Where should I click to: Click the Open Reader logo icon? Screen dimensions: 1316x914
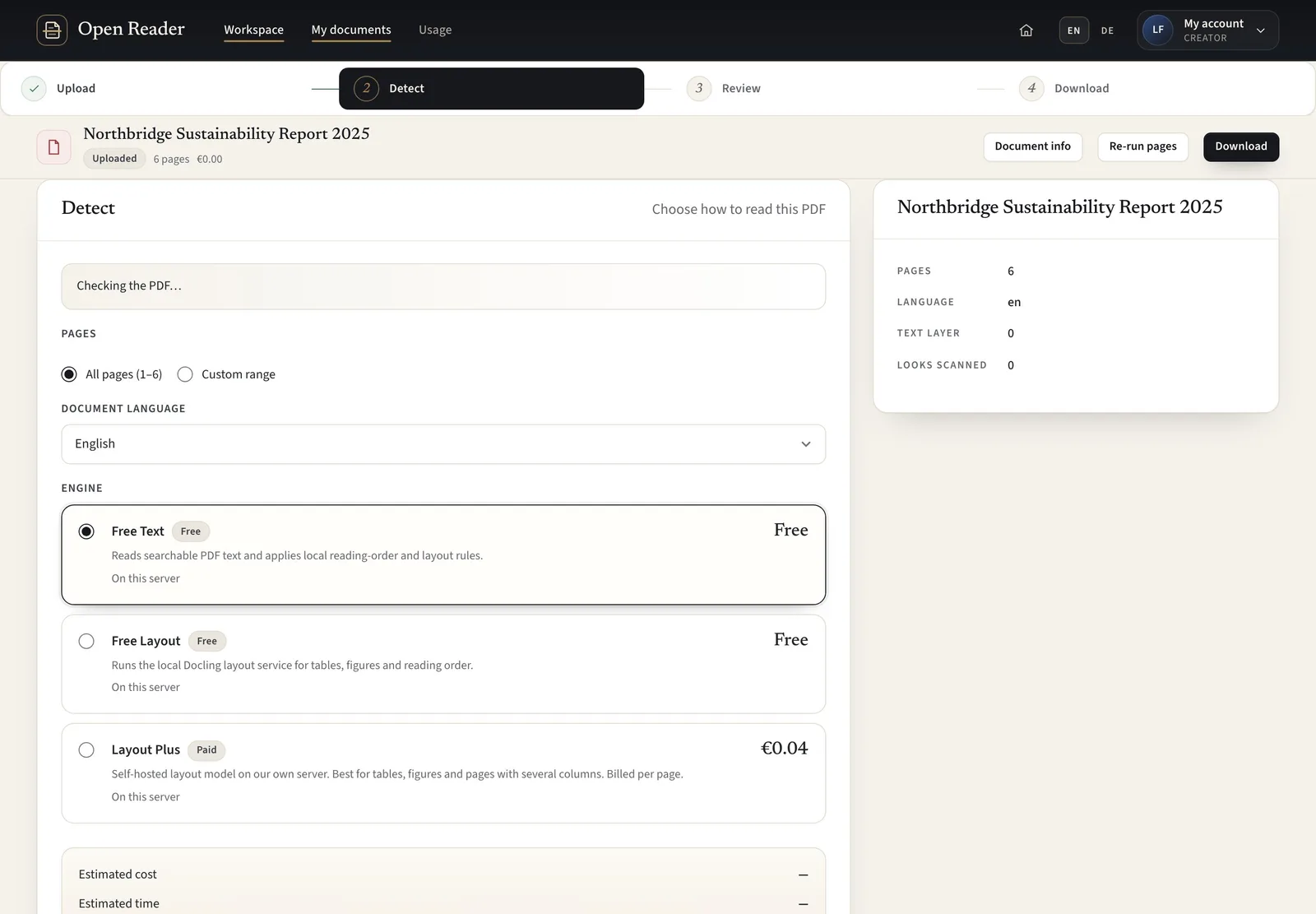click(52, 30)
